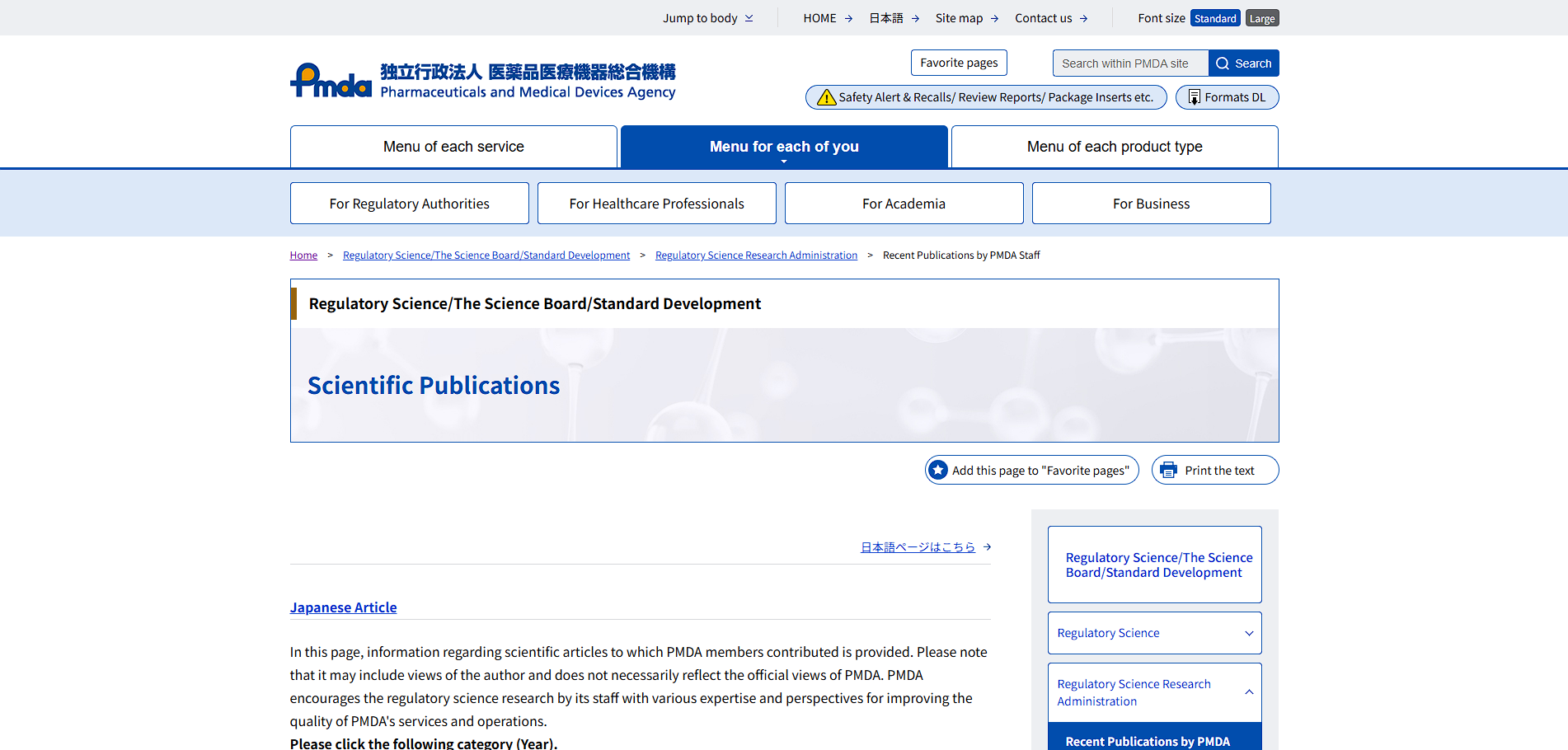The width and height of the screenshot is (1568, 750).
Task: Collapse Regulatory Science Research Administration section
Action: (x=1248, y=692)
